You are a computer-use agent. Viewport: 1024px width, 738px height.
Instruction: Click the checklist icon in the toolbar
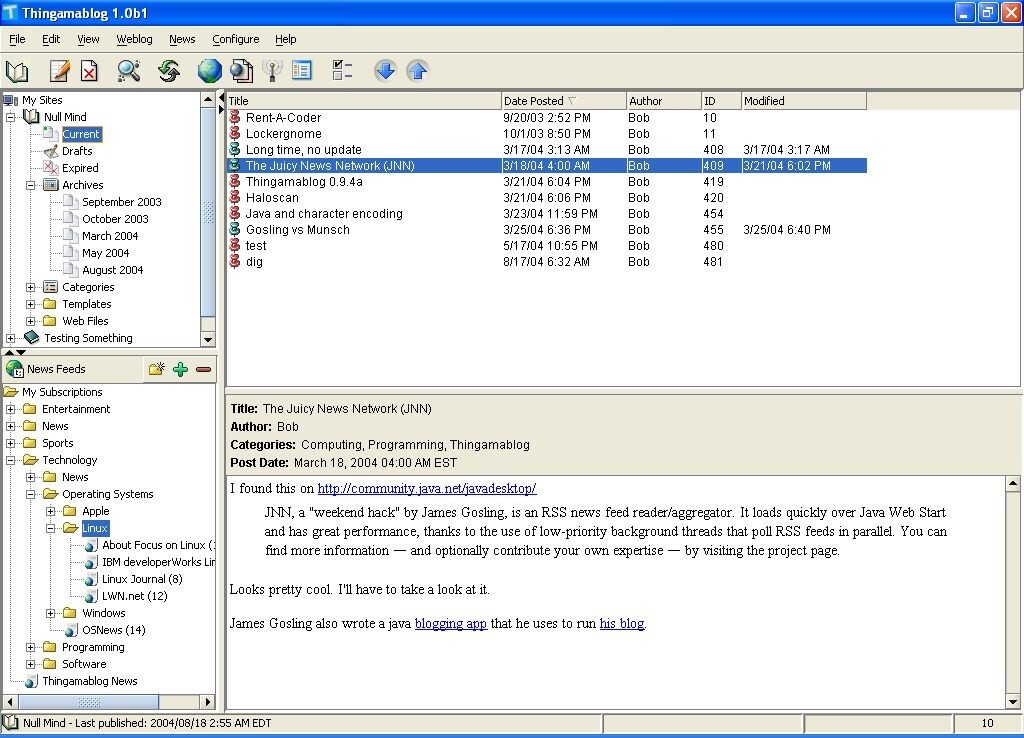click(343, 71)
